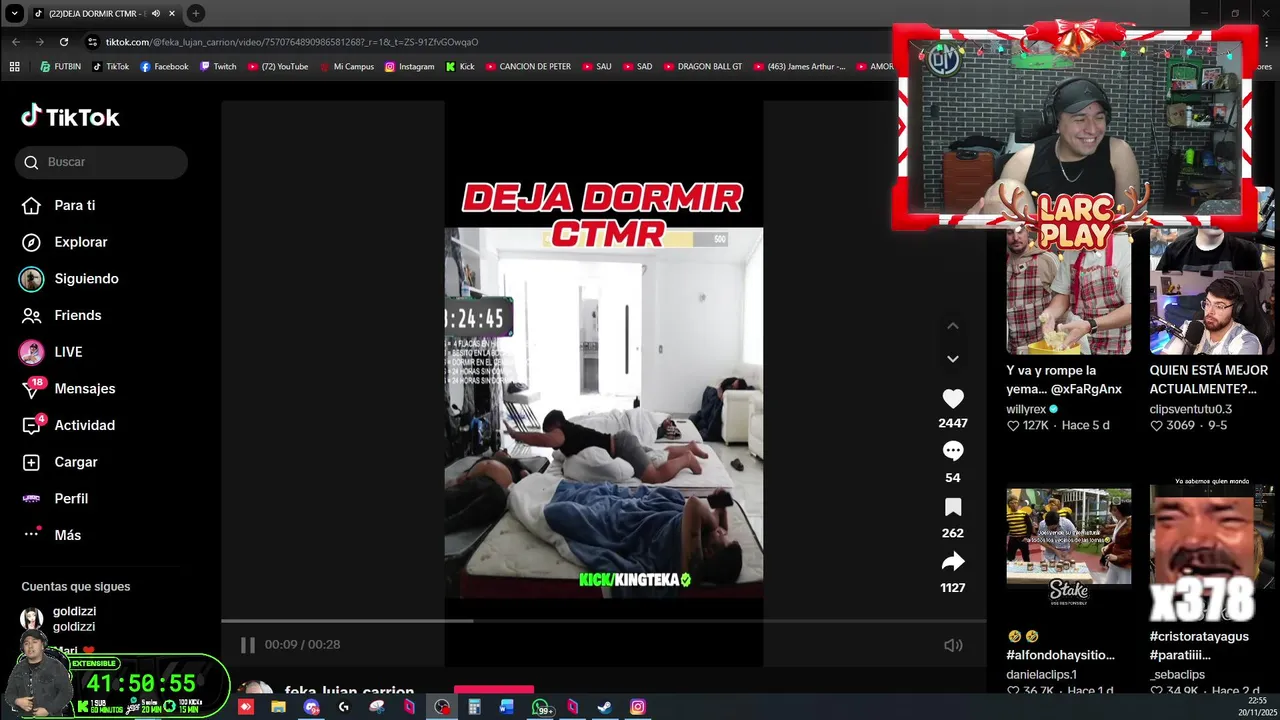Viewport: 1280px width, 720px height.
Task: Go to Perfil page
Action: pos(55,498)
